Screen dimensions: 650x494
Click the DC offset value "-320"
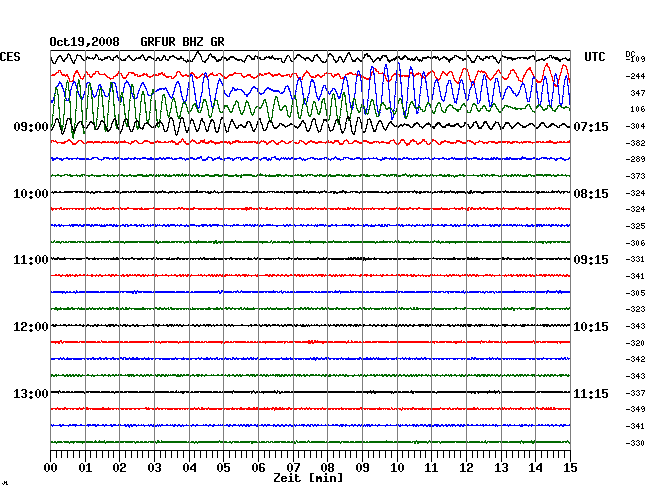635,343
